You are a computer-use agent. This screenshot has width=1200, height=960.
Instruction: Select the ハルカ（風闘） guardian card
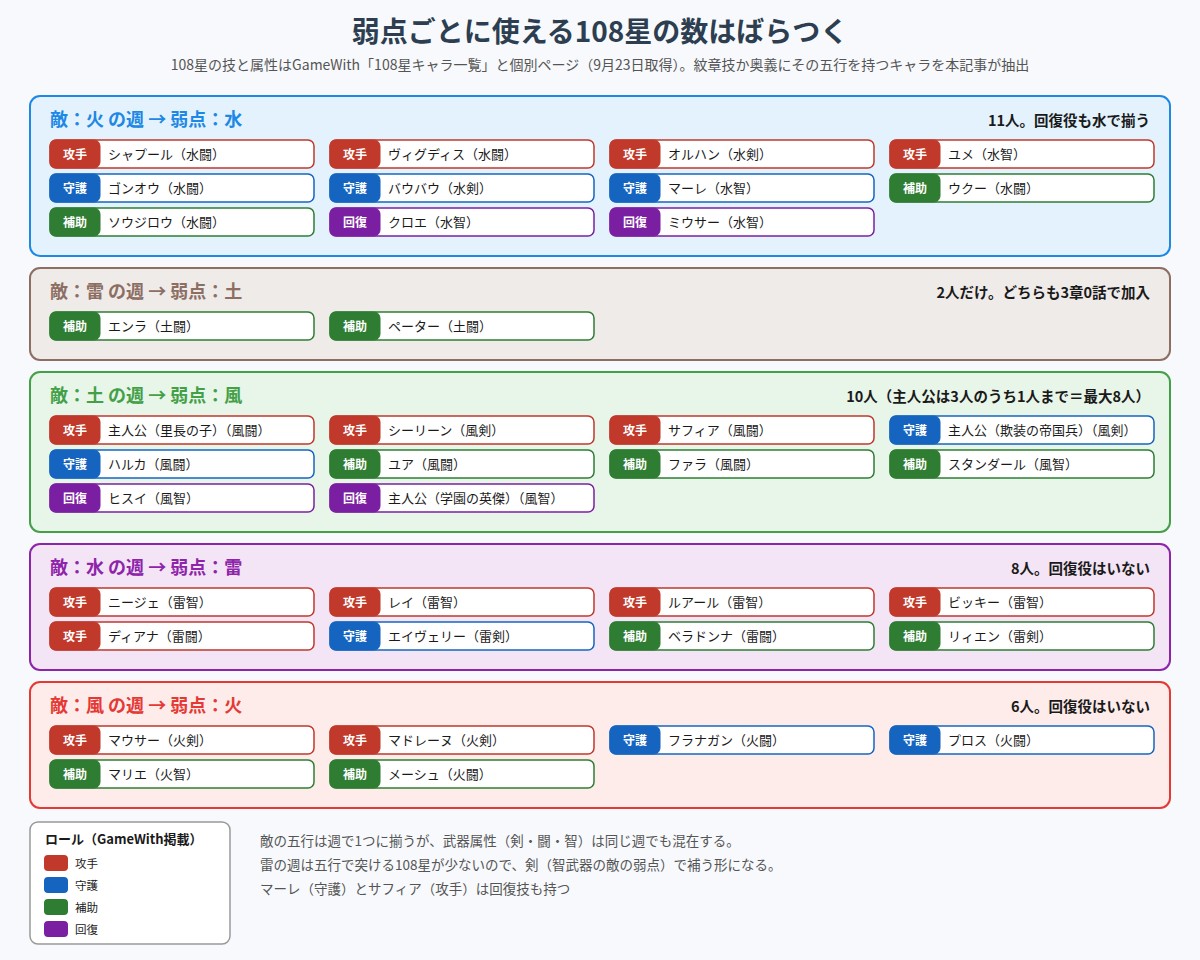(182, 464)
